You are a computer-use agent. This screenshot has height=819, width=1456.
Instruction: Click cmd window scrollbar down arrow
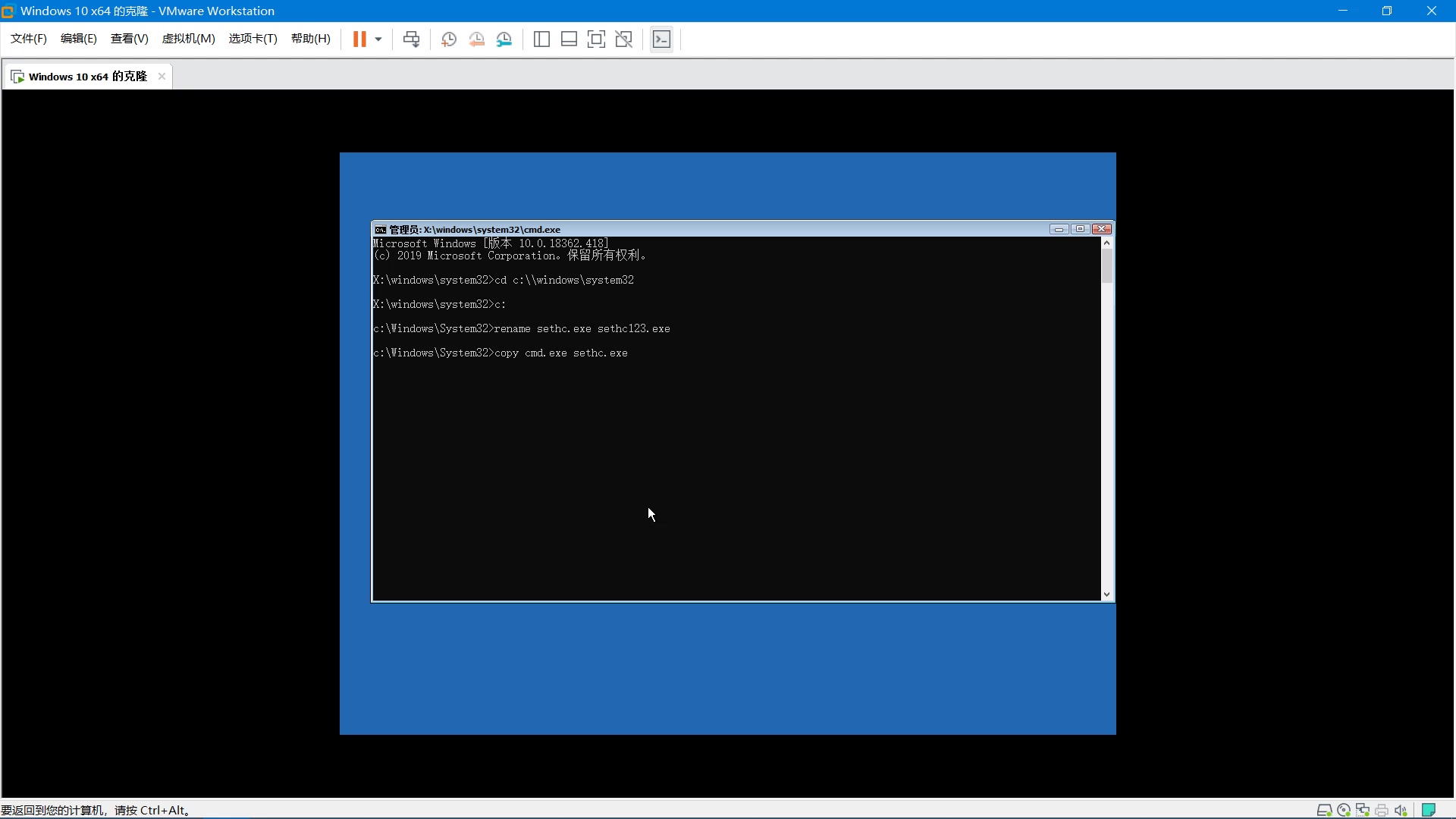[1107, 595]
